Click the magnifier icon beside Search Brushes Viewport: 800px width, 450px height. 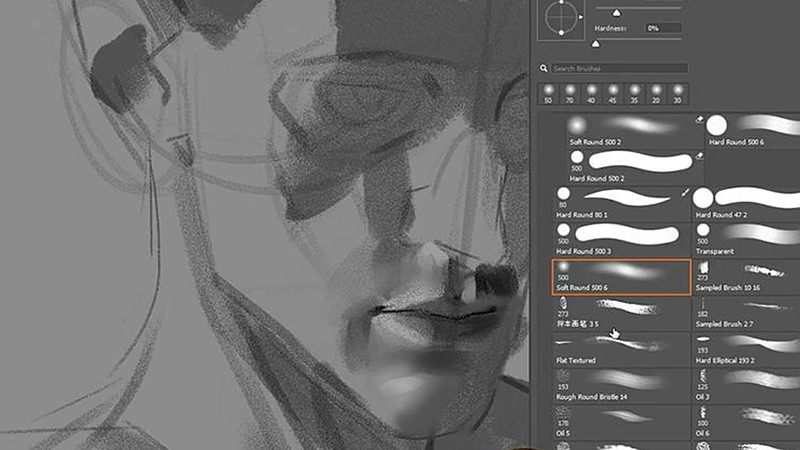544,68
